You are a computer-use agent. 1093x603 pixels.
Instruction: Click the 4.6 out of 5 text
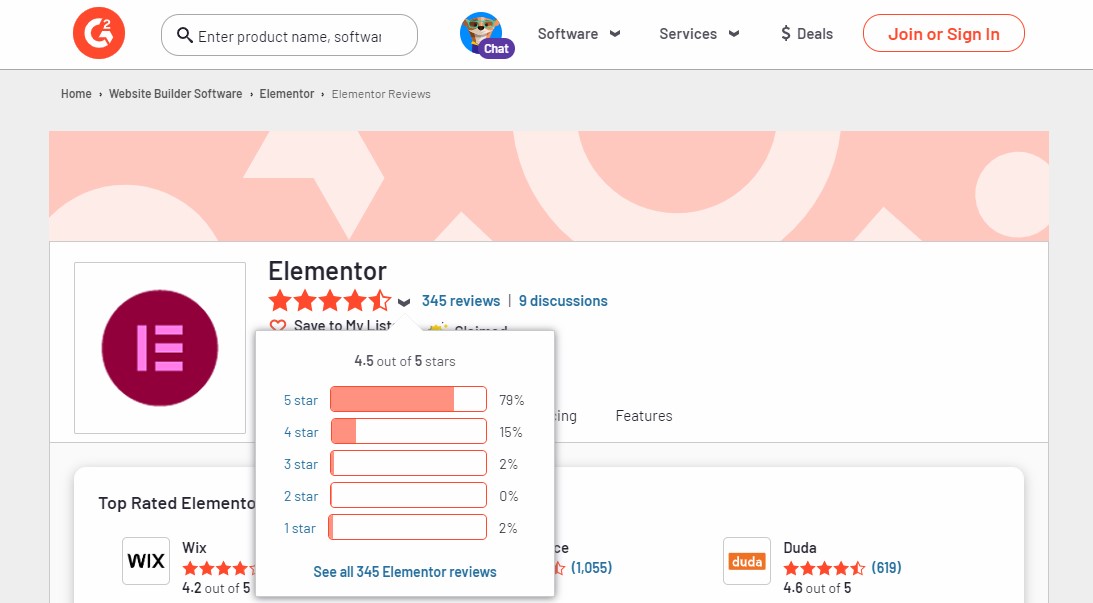tap(817, 588)
